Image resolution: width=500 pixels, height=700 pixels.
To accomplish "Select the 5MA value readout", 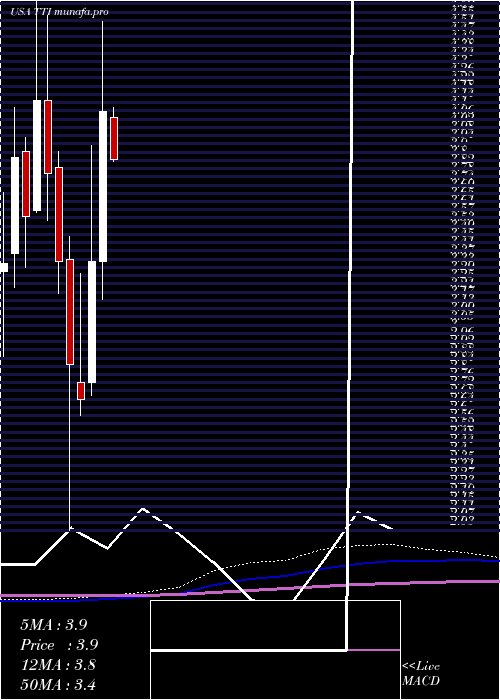I will pos(54,625).
